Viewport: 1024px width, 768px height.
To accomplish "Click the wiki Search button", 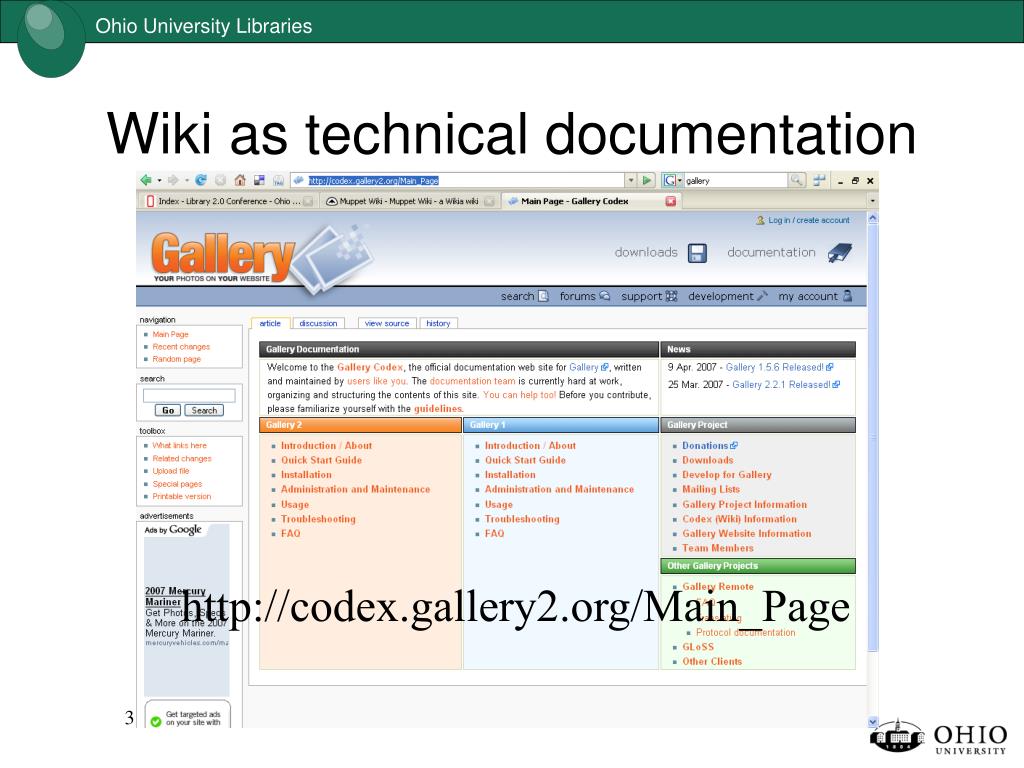I will click(204, 410).
